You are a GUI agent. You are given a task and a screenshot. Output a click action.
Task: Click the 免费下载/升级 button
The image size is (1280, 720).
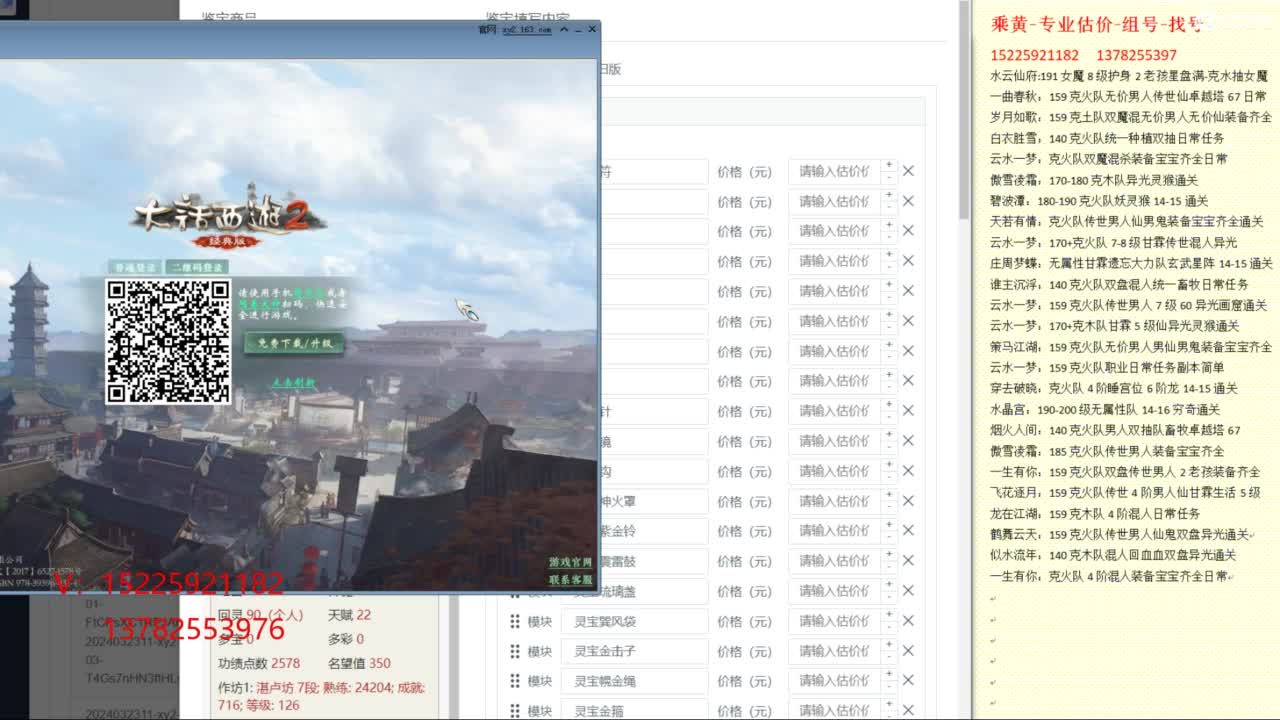[x=294, y=343]
